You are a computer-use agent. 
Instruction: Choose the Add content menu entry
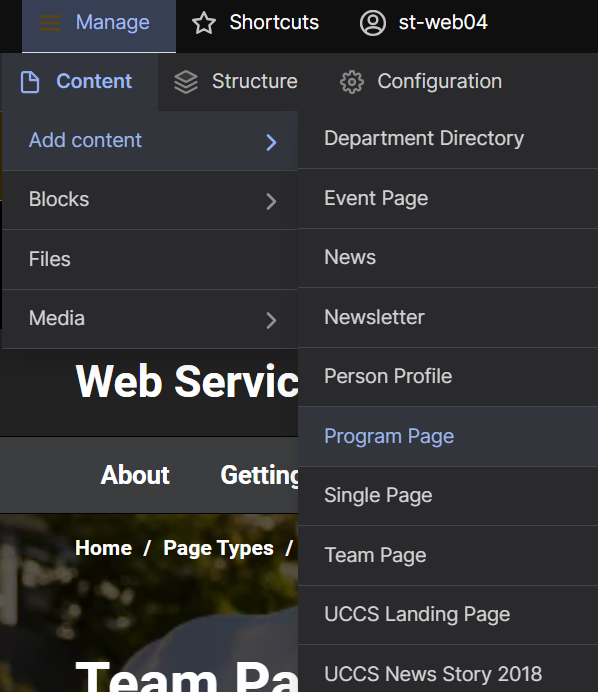pyautogui.click(x=150, y=141)
